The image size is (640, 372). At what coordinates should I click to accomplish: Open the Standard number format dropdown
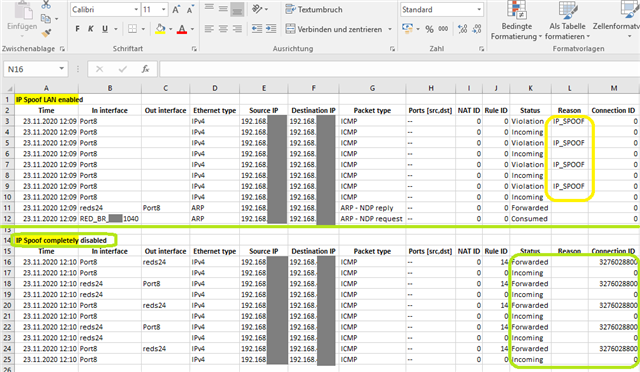click(479, 9)
